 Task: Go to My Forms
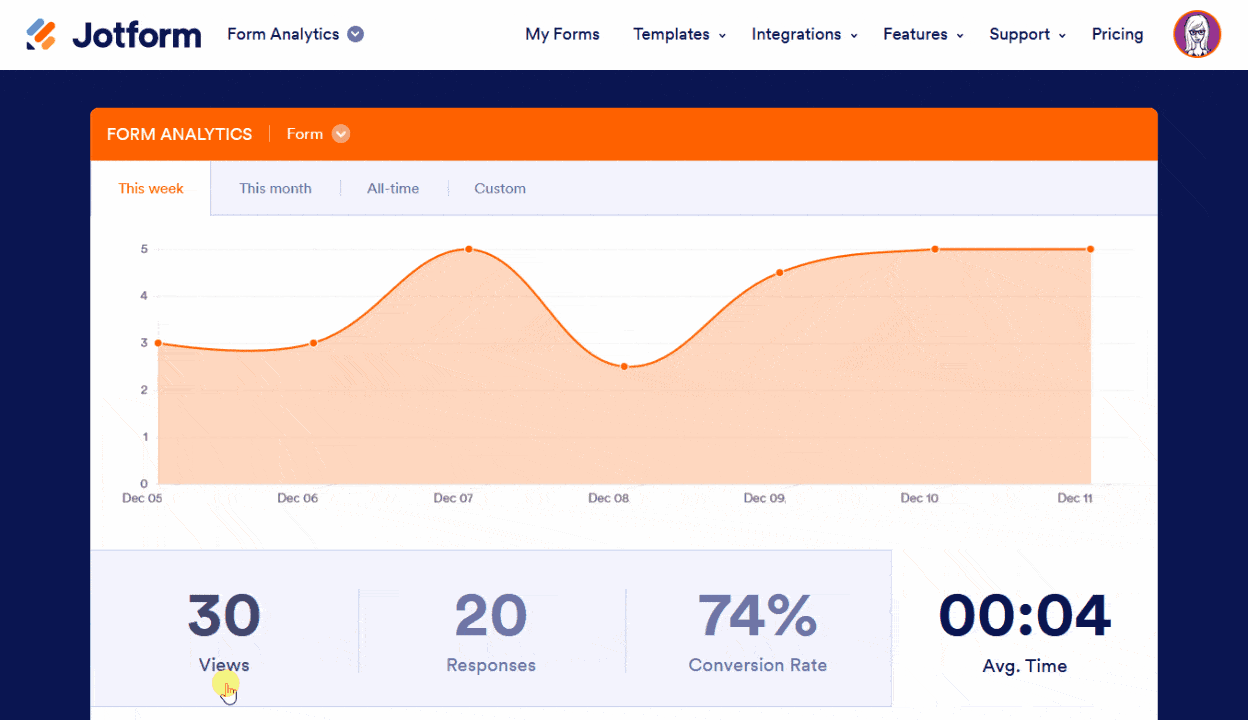point(562,34)
